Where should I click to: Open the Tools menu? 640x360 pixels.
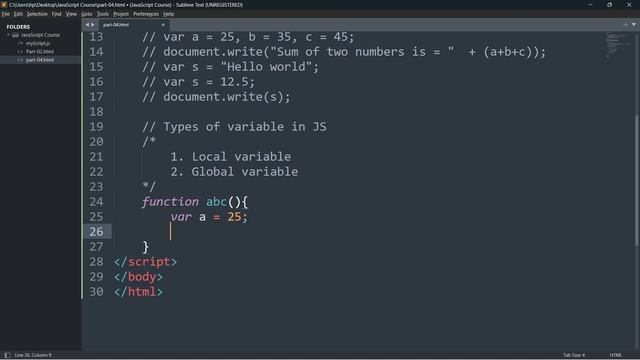[102, 14]
